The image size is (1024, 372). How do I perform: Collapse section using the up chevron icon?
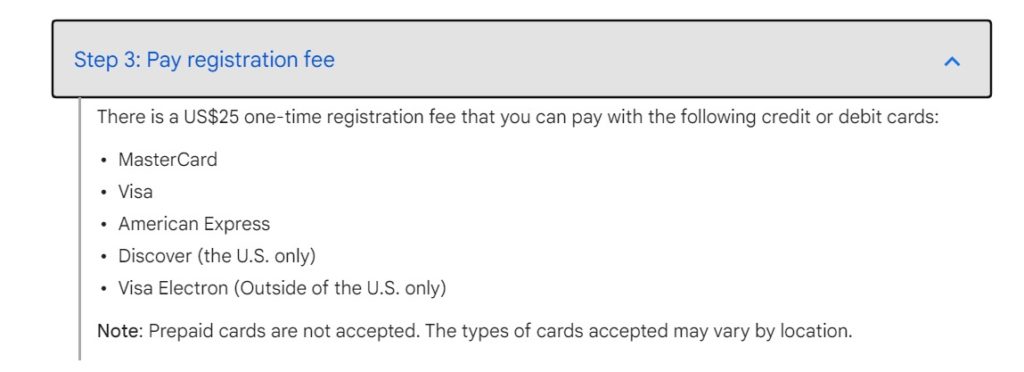click(x=952, y=61)
